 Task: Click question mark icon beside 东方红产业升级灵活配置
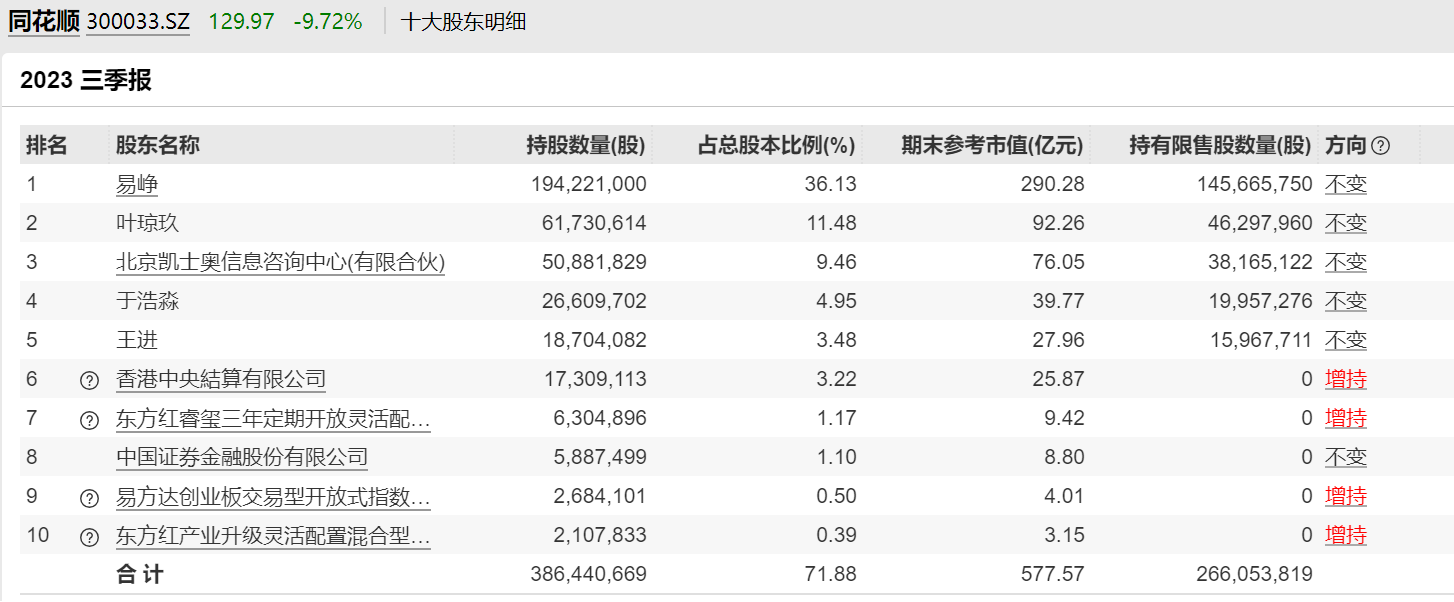click(x=89, y=536)
